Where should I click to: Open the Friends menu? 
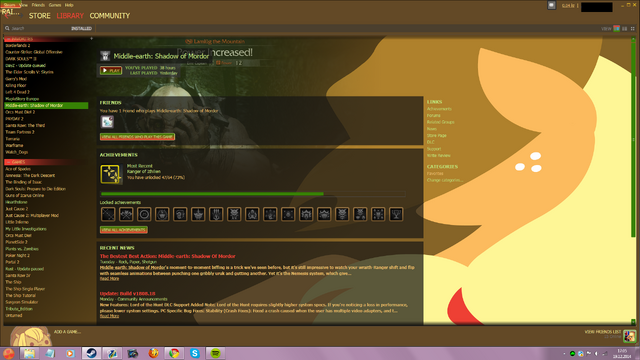(38, 5)
